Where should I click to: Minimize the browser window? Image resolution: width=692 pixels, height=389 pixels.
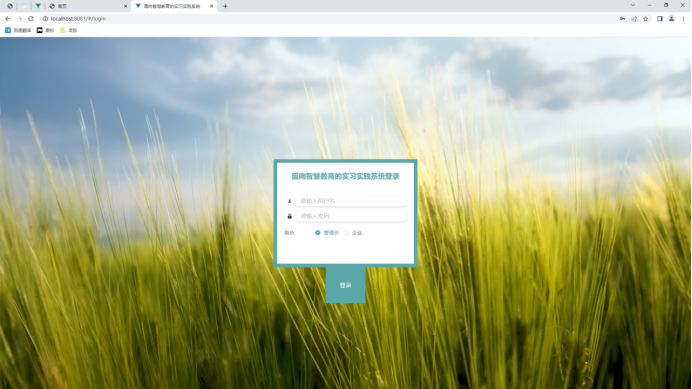tap(649, 5)
